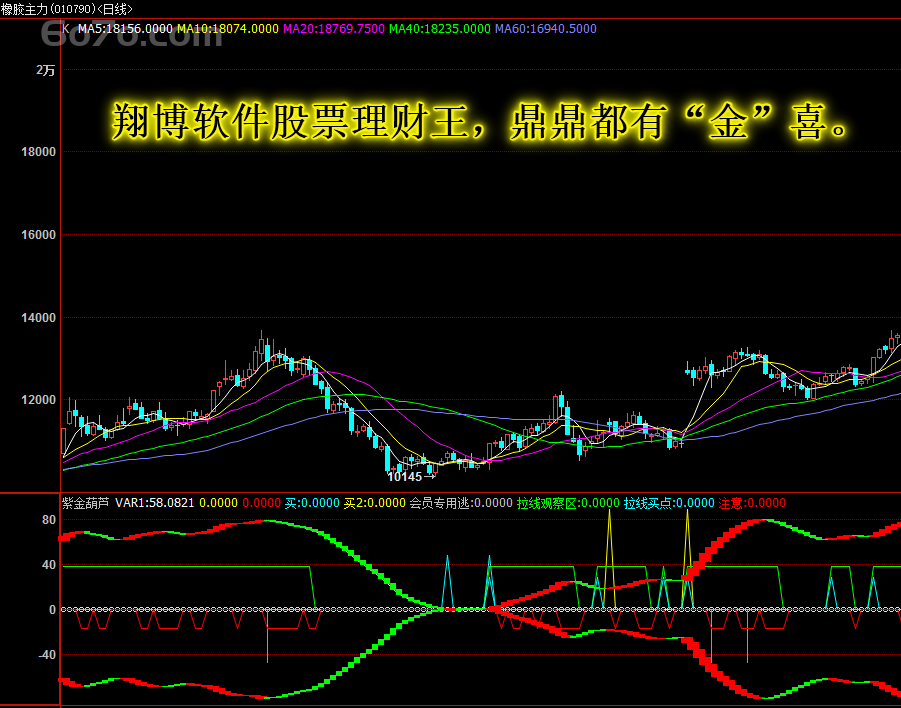Click the 18000 price axis label

[x=38, y=152]
